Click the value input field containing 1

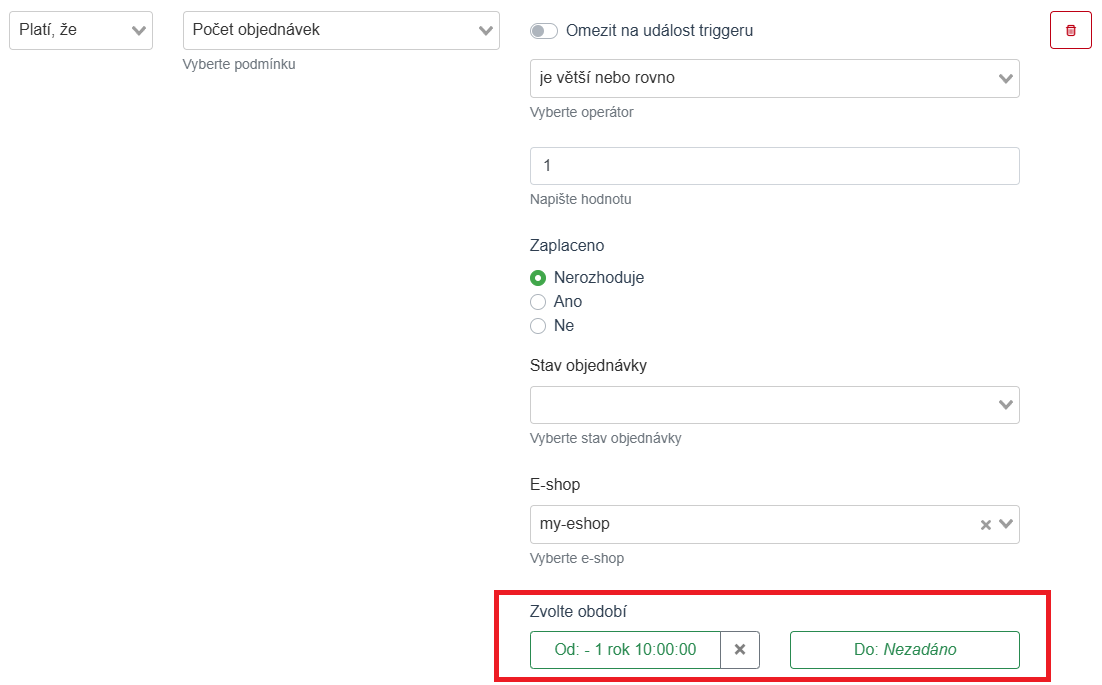pyautogui.click(x=774, y=166)
